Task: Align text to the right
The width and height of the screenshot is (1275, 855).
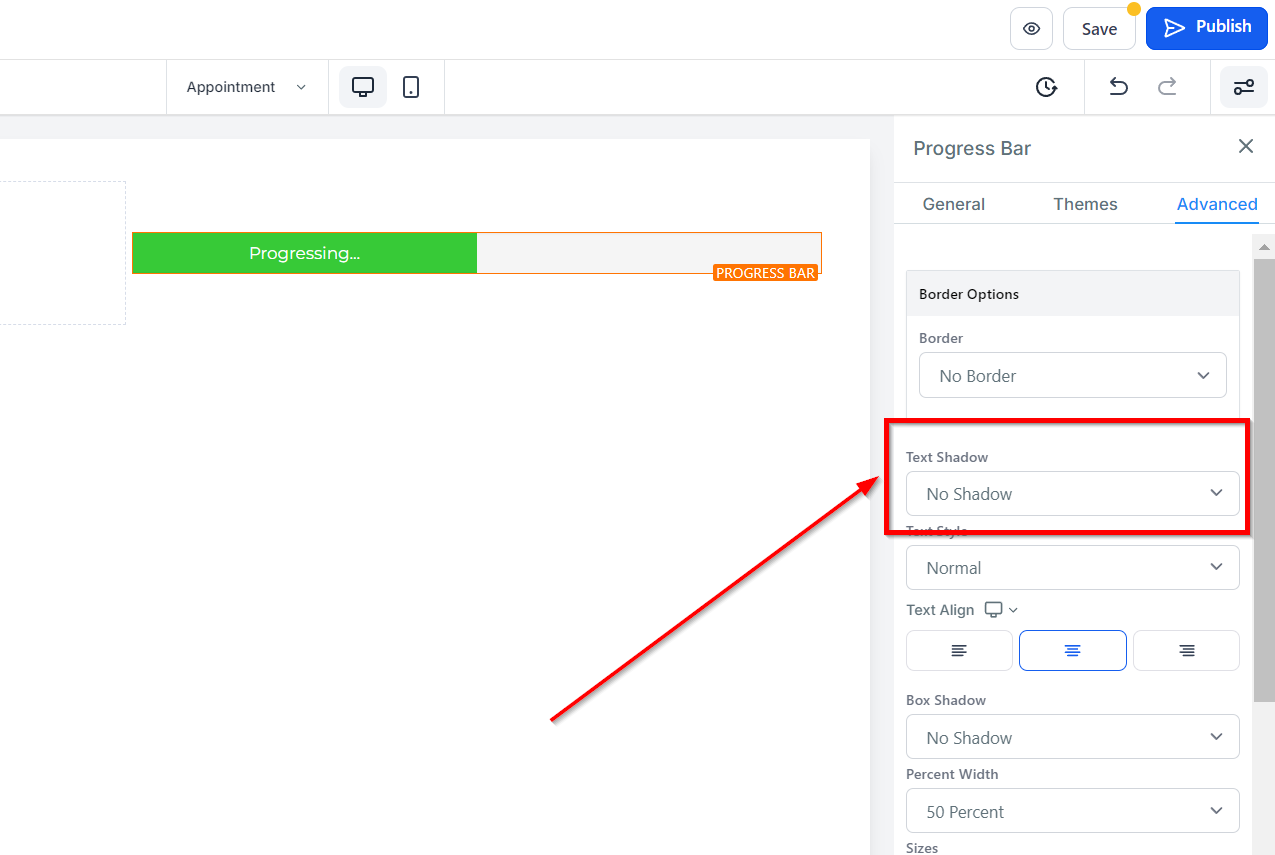Action: tap(1186, 650)
